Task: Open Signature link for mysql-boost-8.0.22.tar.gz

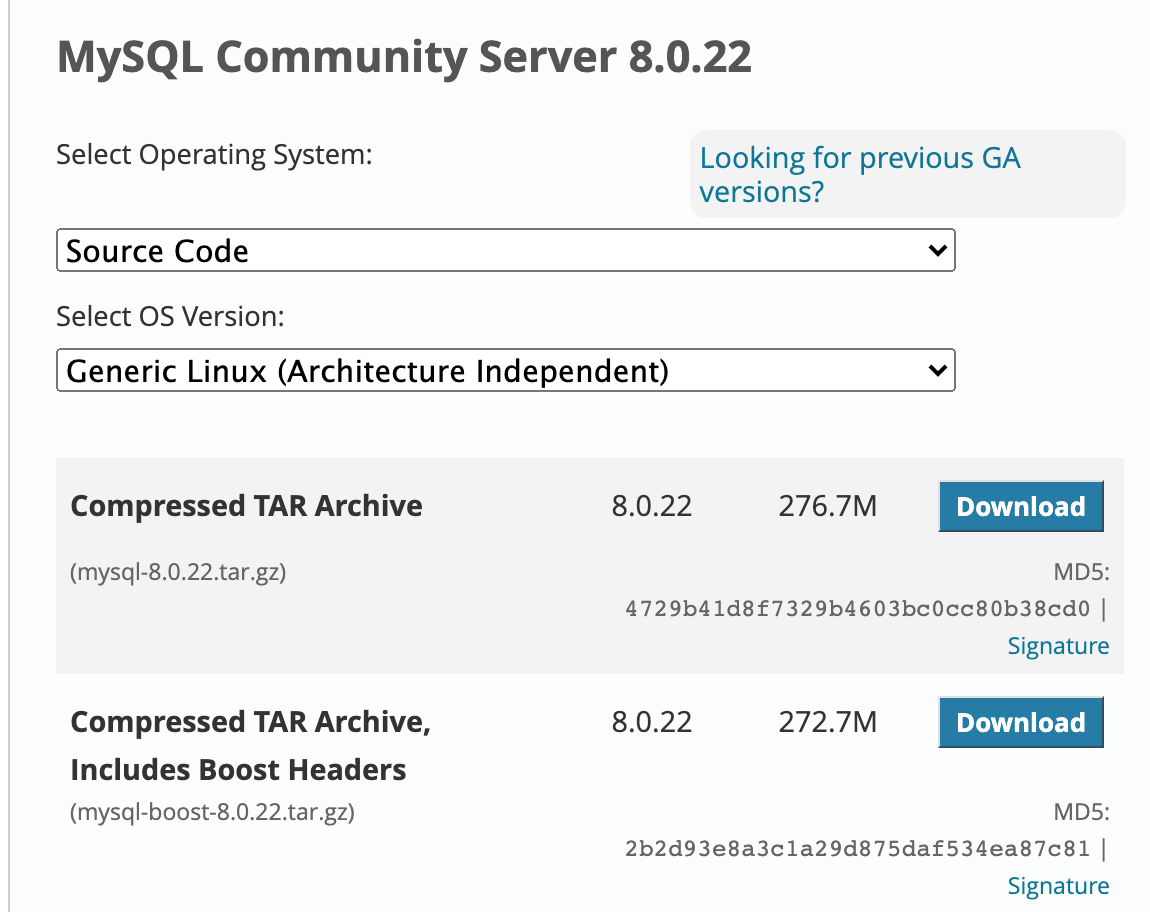Action: click(1058, 886)
